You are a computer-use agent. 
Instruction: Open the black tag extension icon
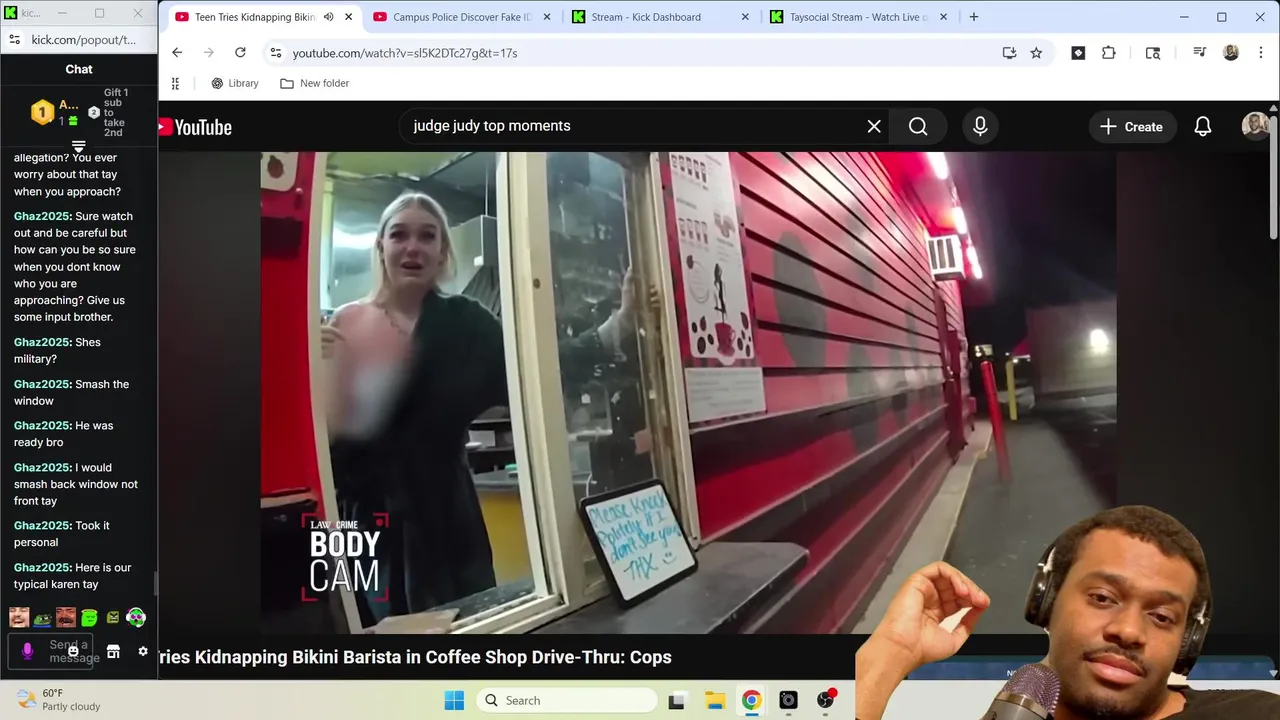point(1078,53)
